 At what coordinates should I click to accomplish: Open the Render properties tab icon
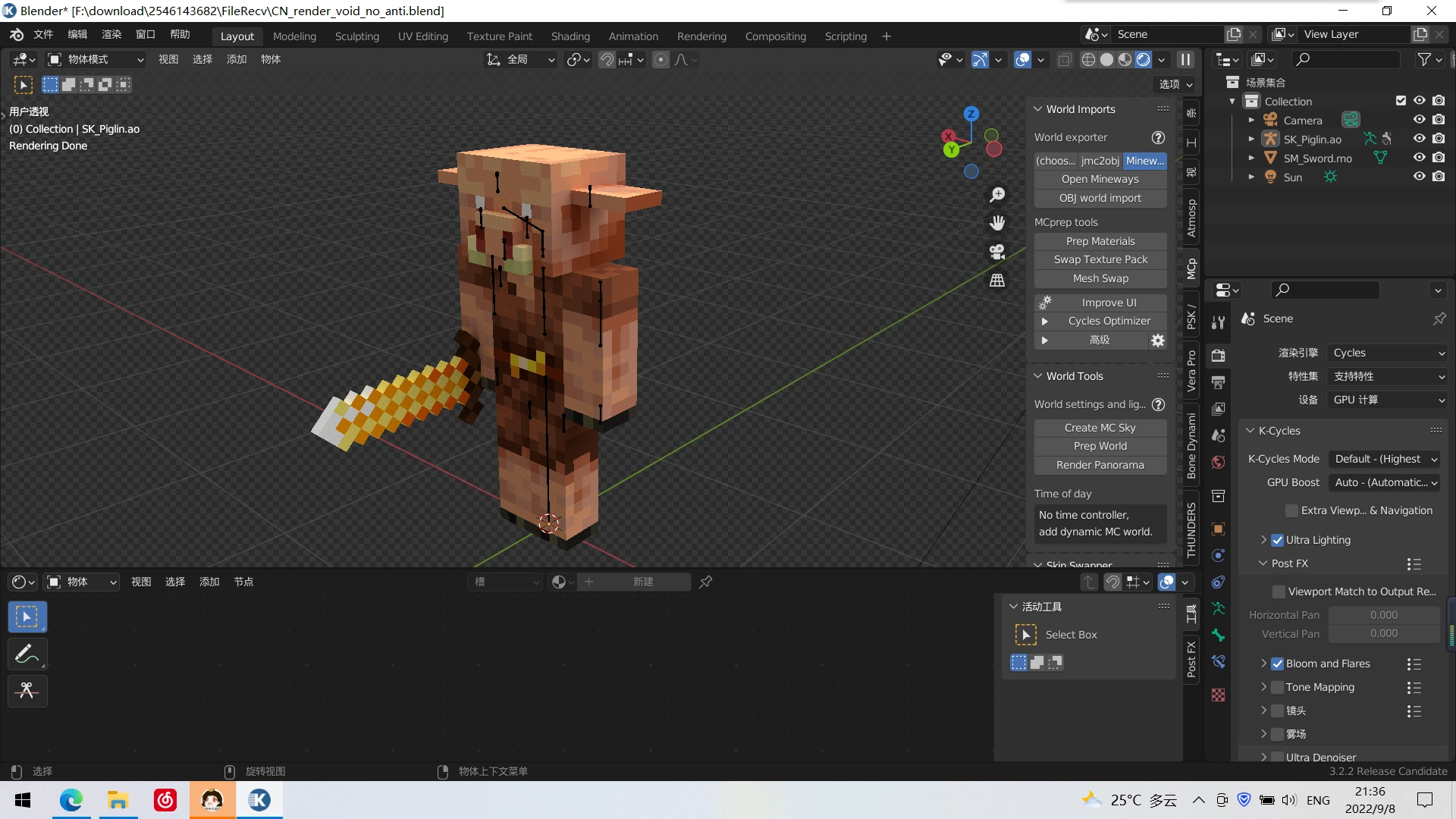pyautogui.click(x=1219, y=355)
